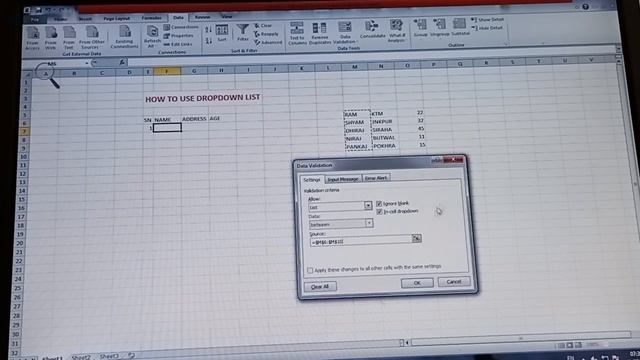Viewport: 640px width, 360px height.
Task: Select cell containing POKHRA
Action: click(x=384, y=146)
